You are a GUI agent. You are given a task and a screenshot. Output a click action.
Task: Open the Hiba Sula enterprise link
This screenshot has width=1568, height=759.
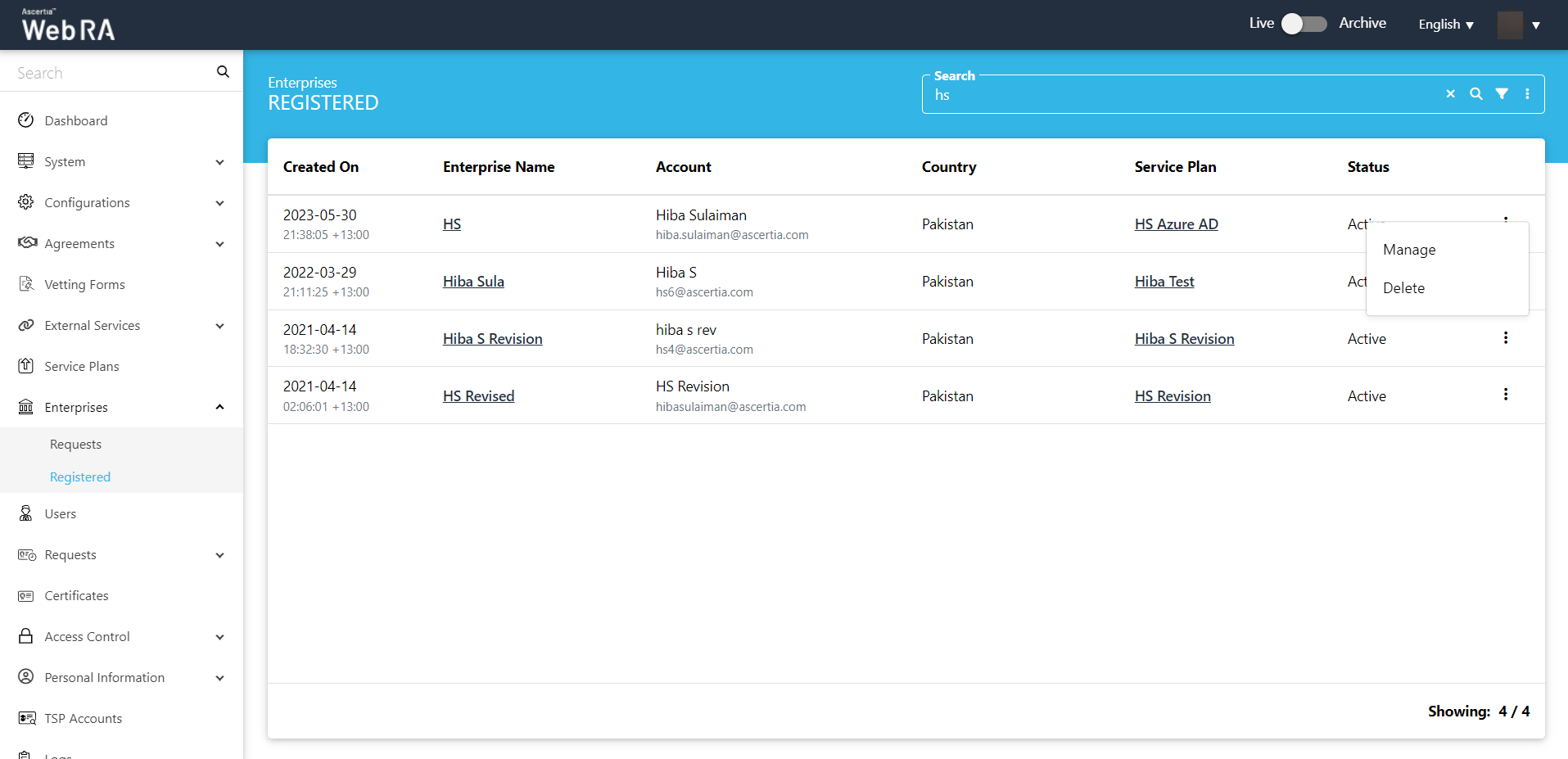click(473, 282)
